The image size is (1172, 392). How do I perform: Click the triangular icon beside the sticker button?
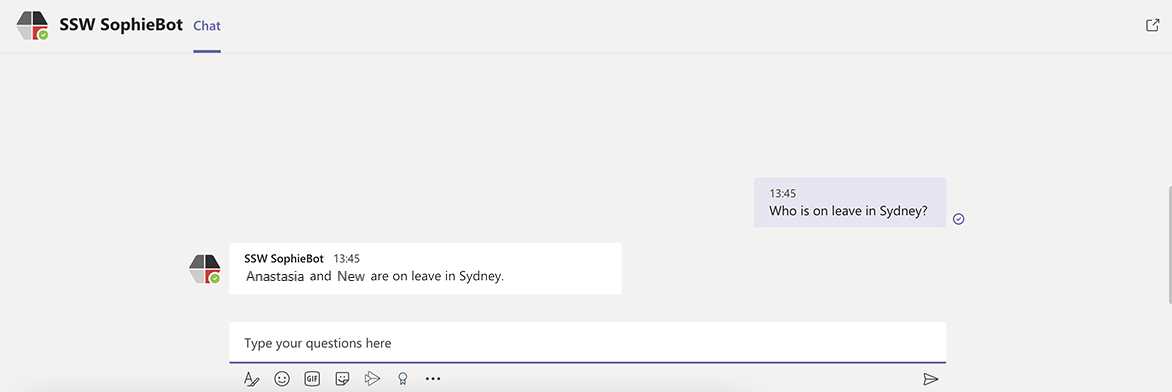tap(372, 379)
